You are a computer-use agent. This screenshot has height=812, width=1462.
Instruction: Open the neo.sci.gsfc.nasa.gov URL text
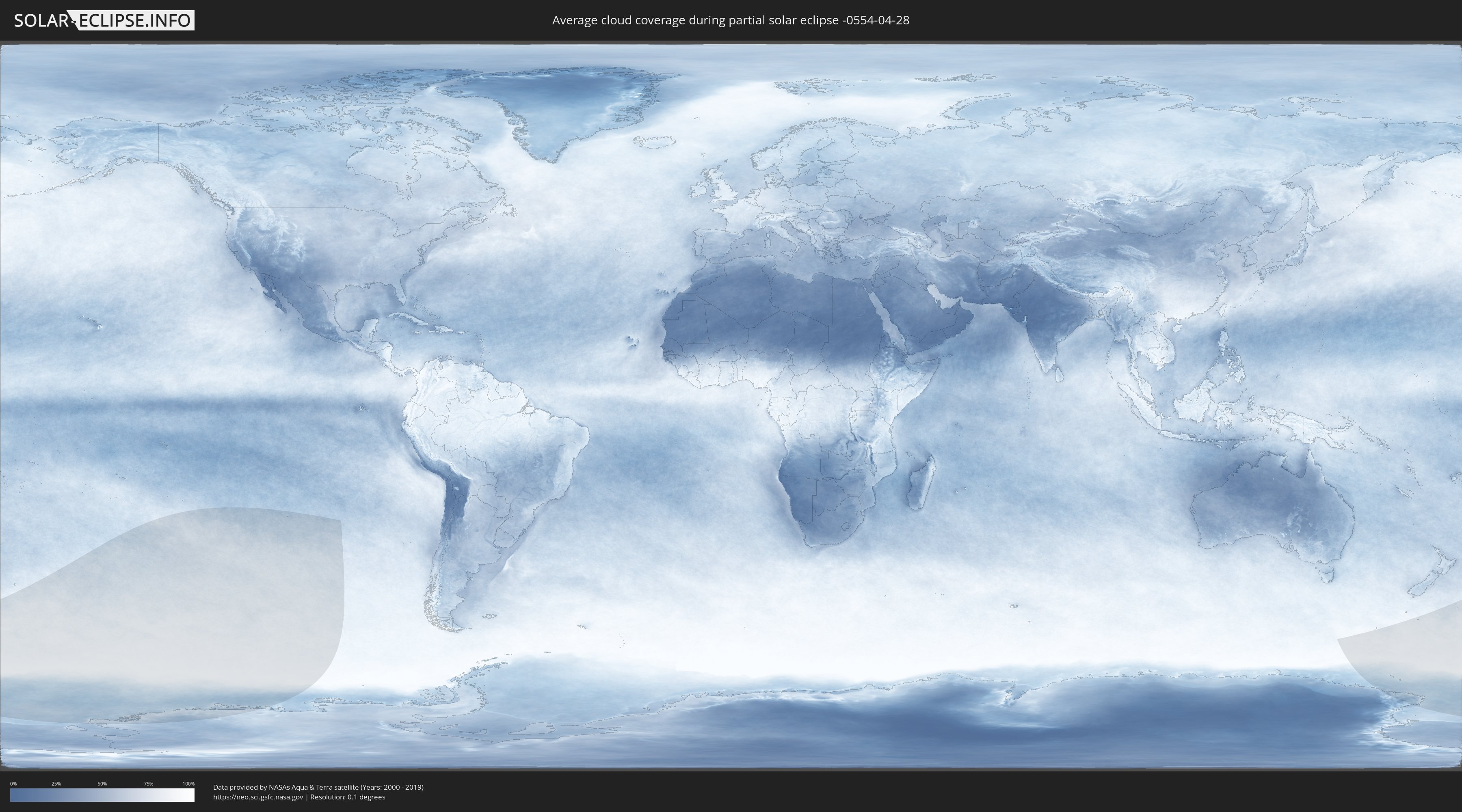tap(258, 797)
